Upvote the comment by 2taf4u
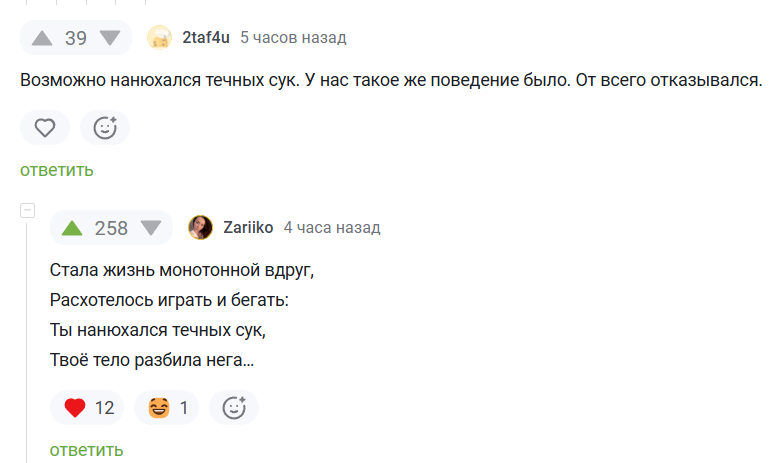This screenshot has width=775, height=463. point(42,38)
